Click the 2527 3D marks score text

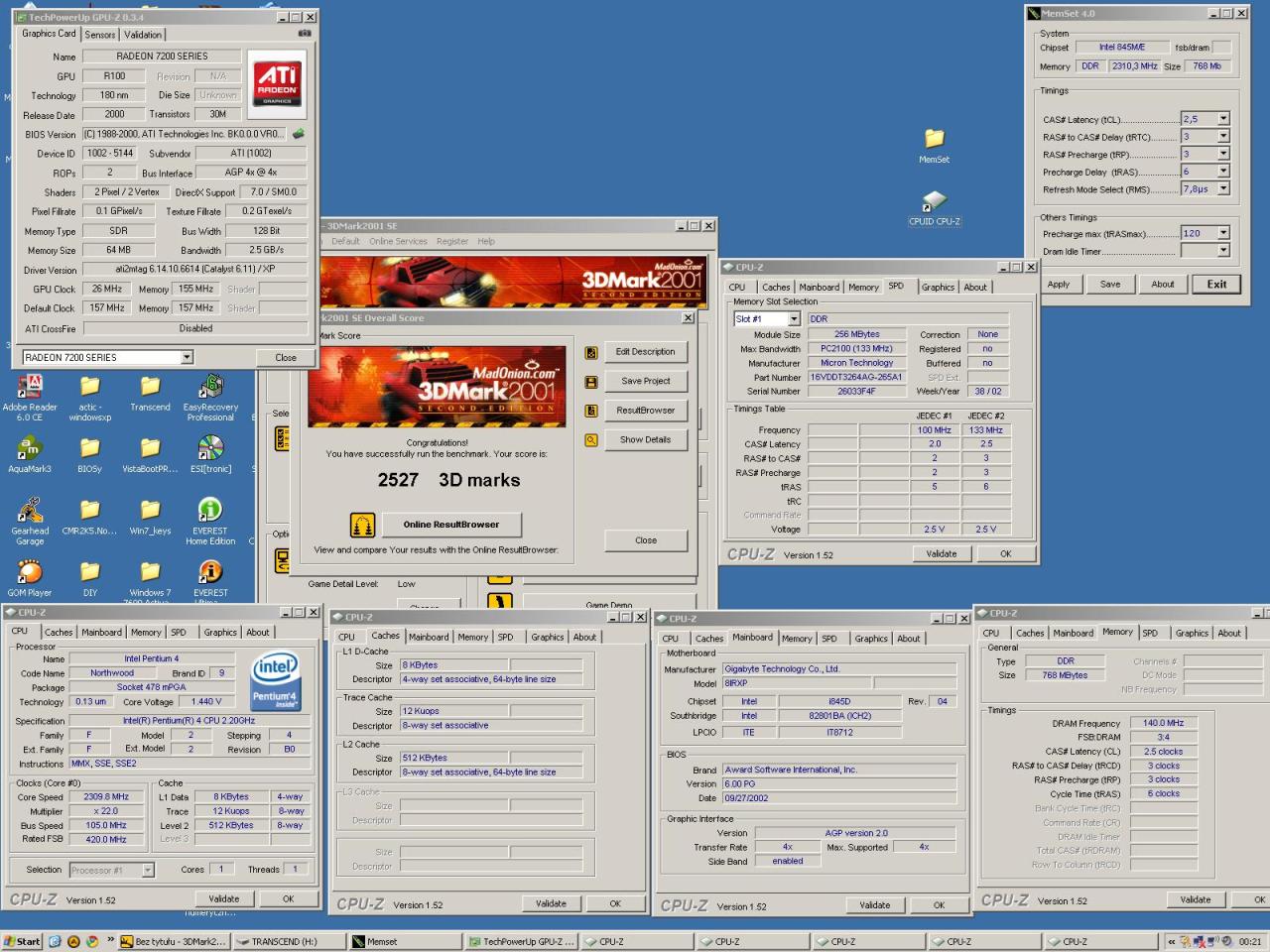coord(448,480)
